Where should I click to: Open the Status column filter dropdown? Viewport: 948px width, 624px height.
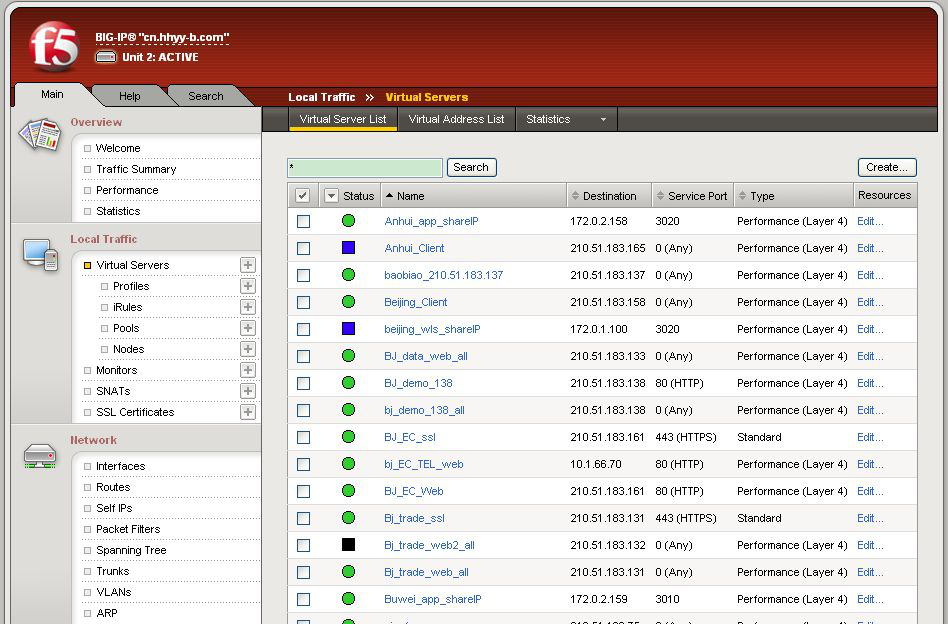pos(332,196)
